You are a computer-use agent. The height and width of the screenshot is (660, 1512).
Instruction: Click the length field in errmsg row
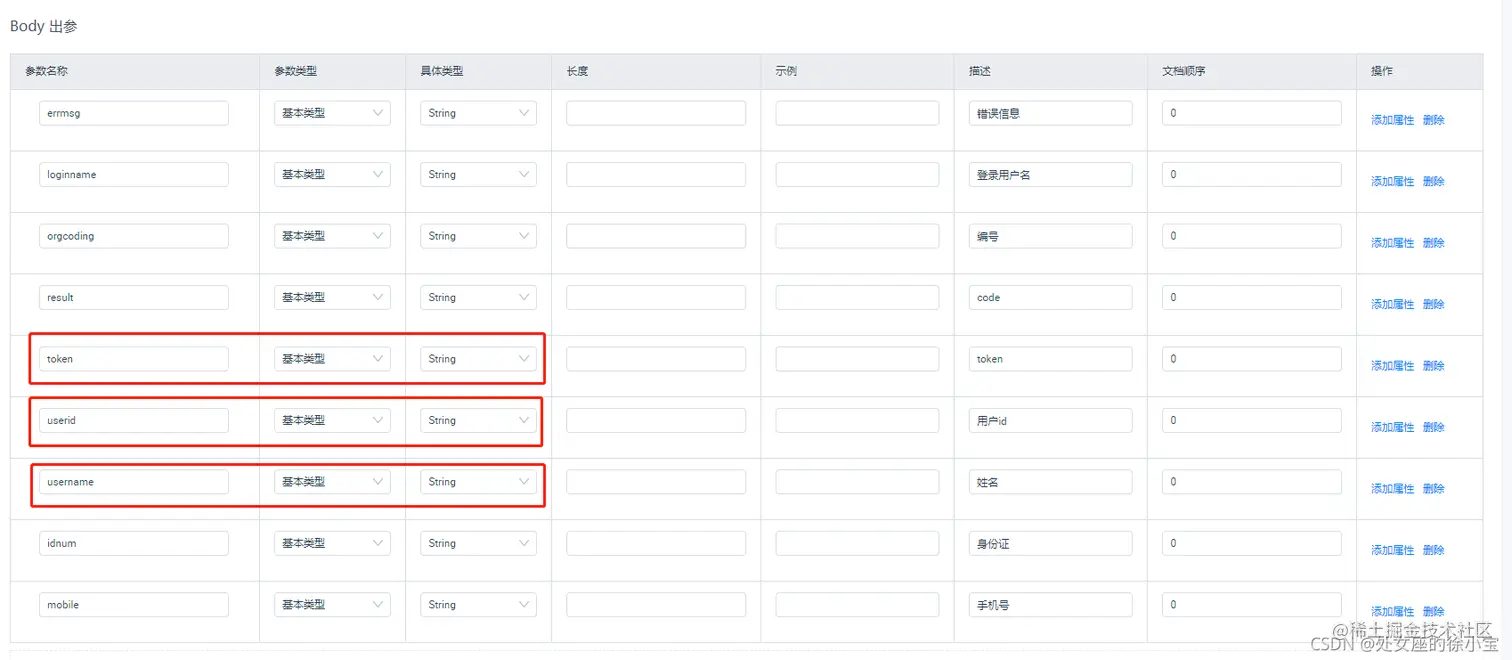pyautogui.click(x=656, y=113)
